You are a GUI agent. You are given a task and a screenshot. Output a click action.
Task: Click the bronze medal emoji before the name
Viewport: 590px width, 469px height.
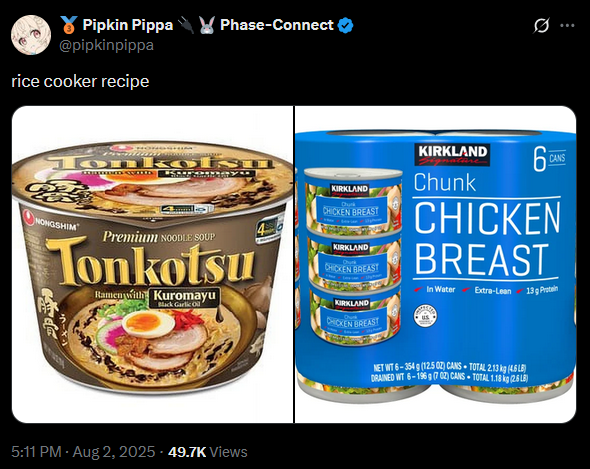pos(69,25)
